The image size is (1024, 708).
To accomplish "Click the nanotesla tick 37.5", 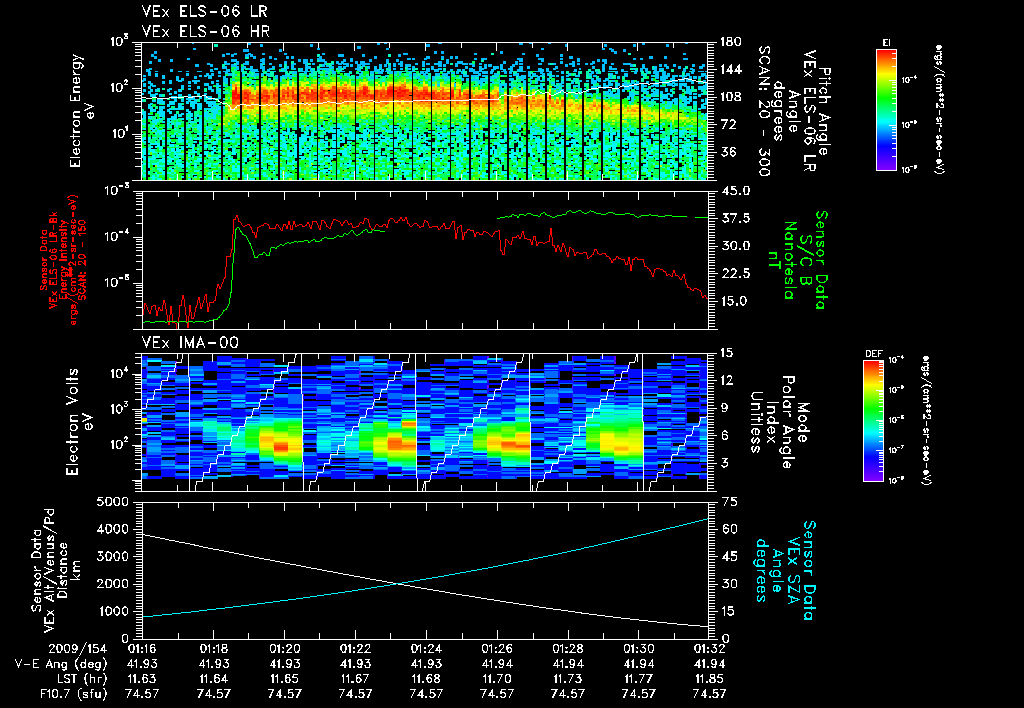I will 734,218.
